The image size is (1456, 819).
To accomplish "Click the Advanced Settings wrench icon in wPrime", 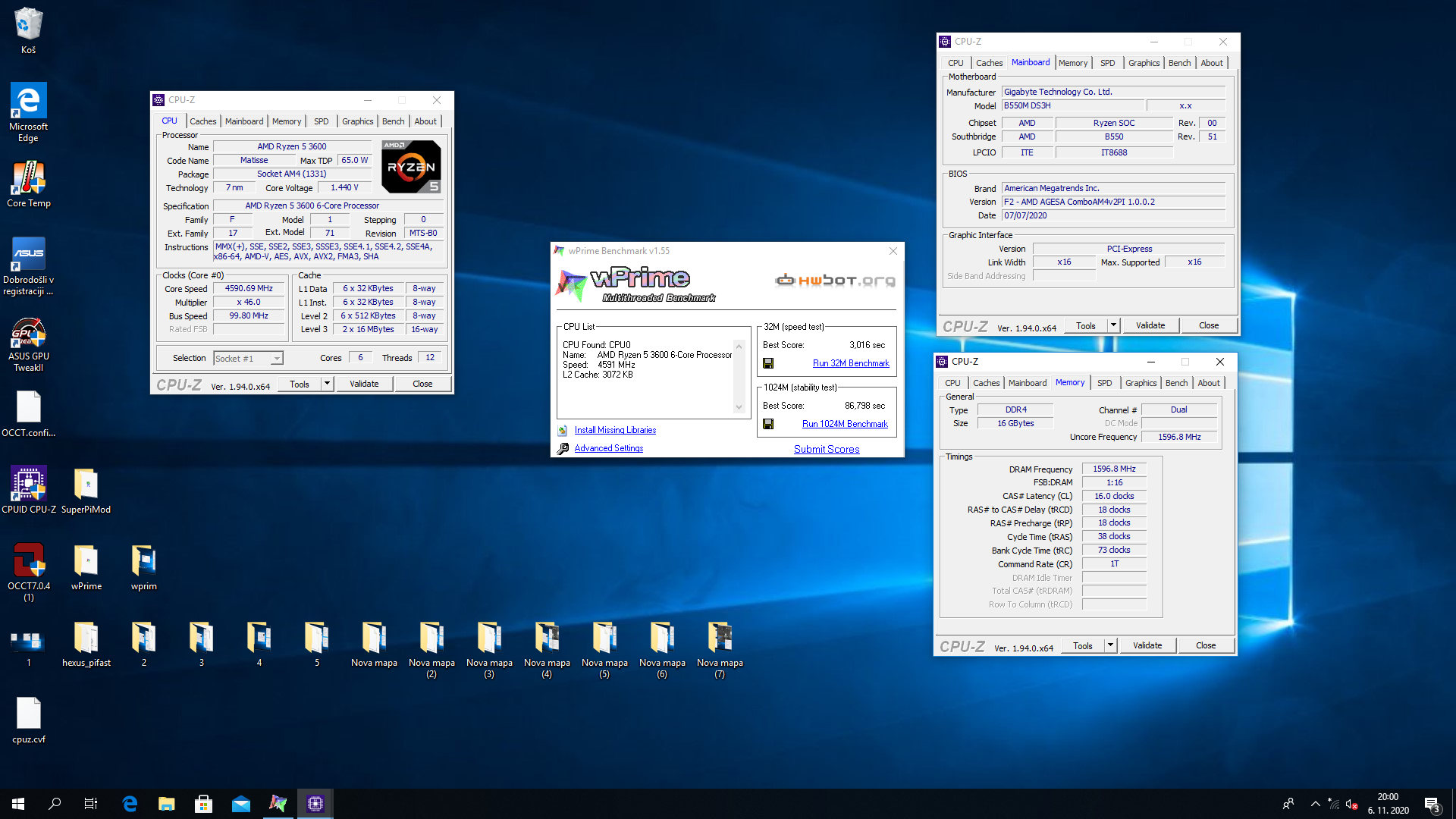I will [x=563, y=448].
